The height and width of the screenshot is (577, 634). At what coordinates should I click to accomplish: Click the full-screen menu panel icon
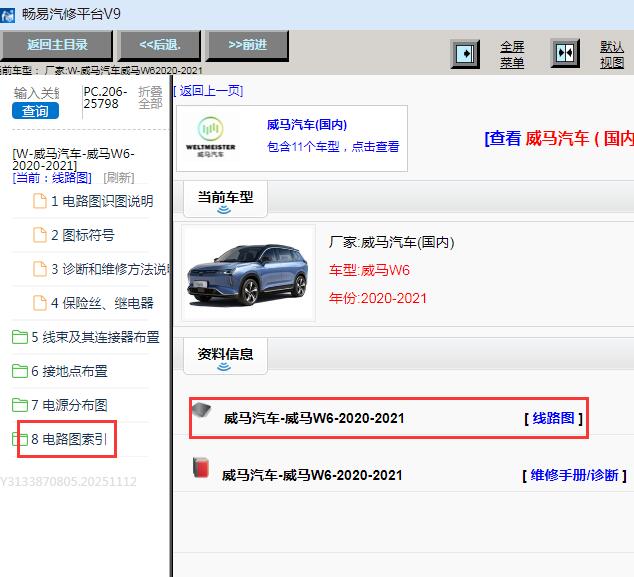pos(465,54)
